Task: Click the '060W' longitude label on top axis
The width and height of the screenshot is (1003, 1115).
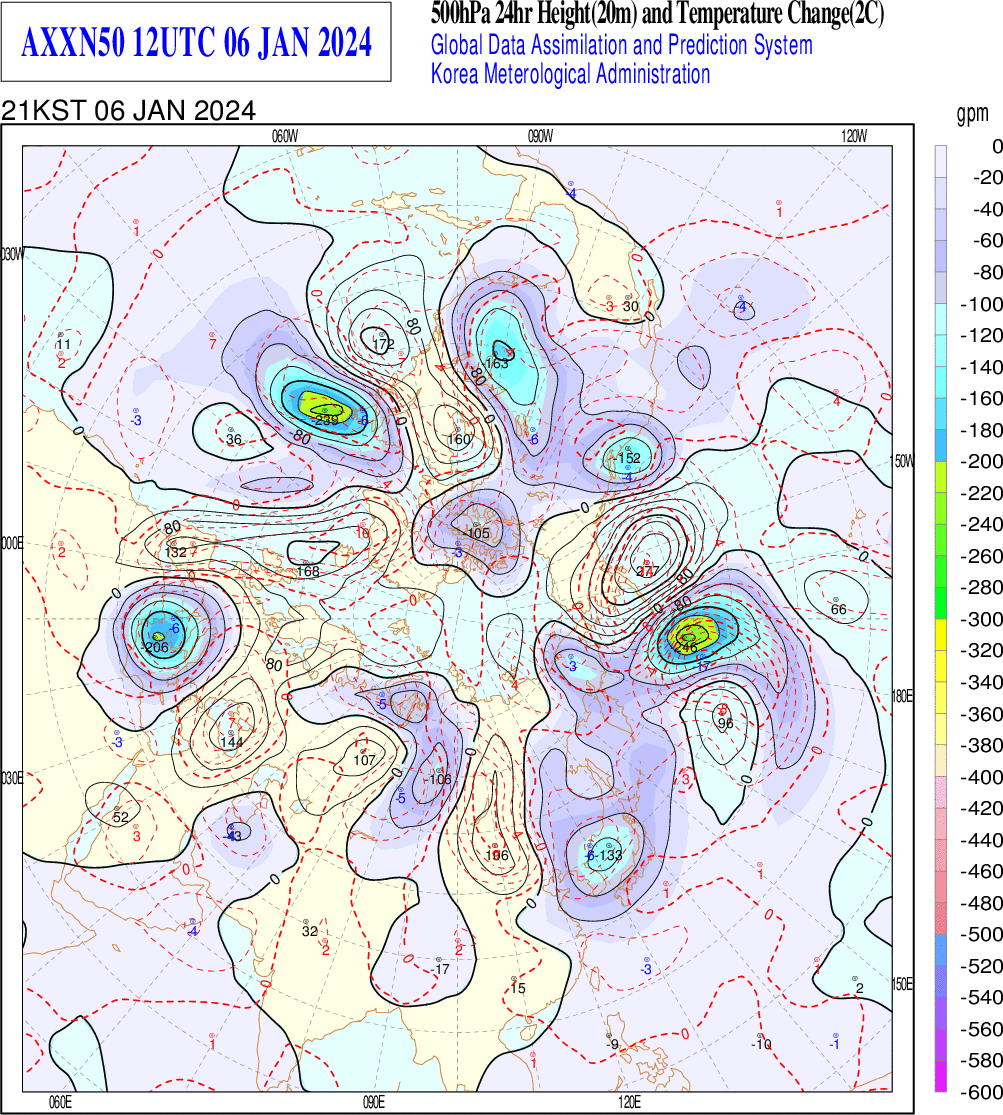Action: coord(285,137)
